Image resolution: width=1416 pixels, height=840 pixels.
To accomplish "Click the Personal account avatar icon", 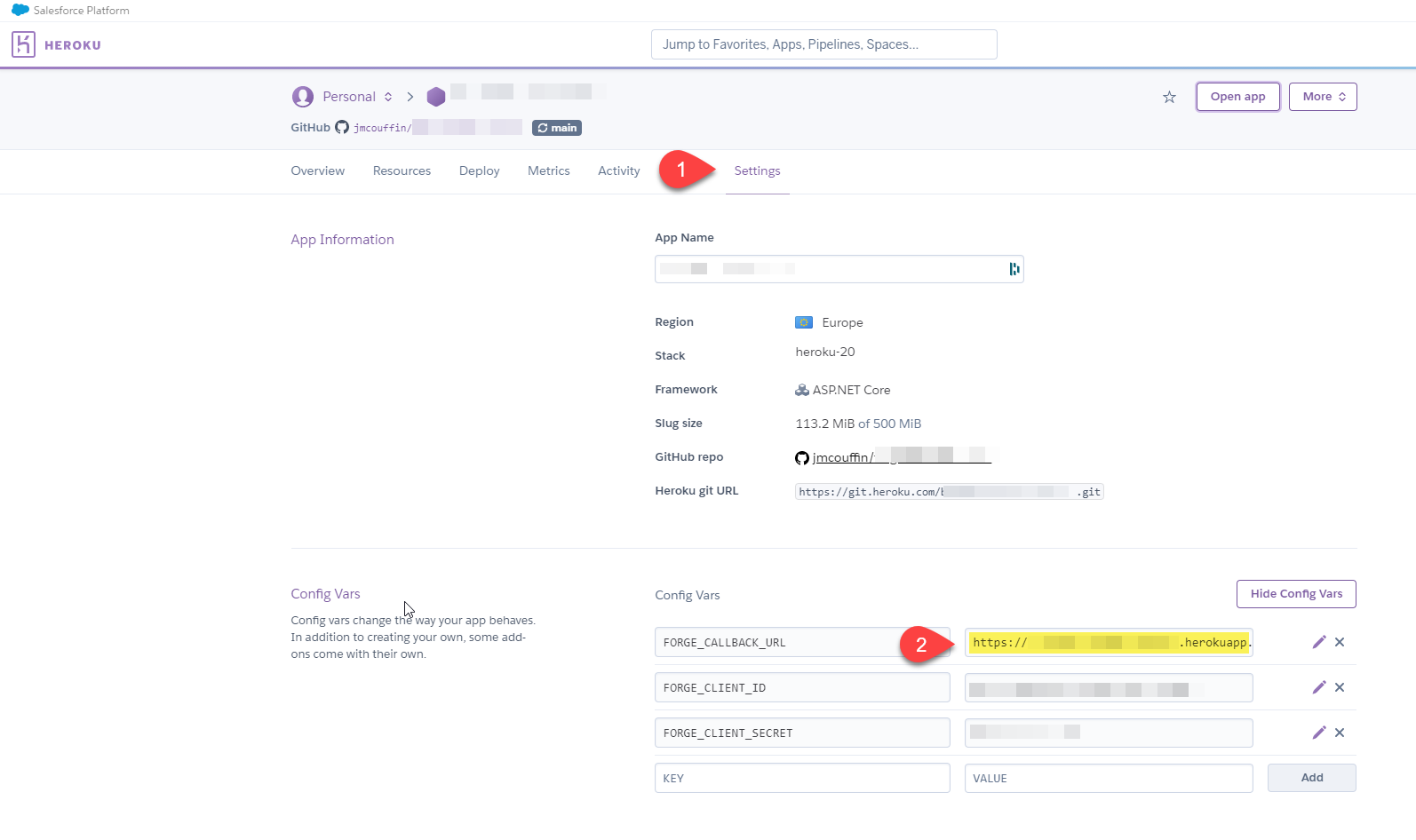I will [303, 96].
